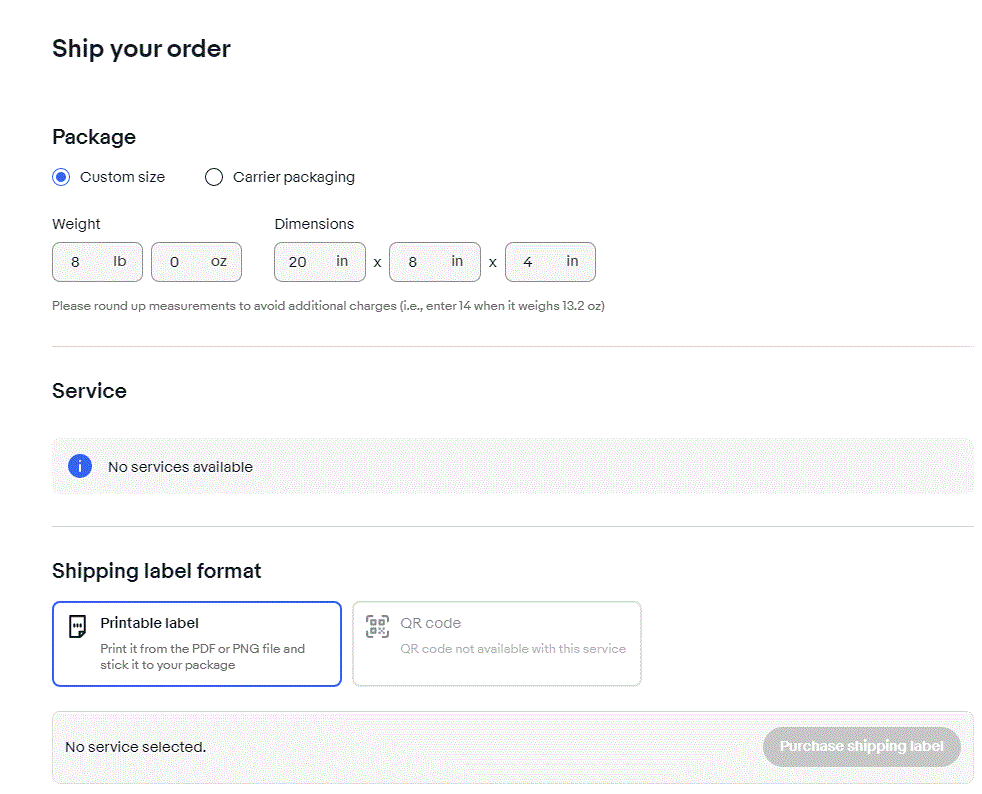This screenshot has width=982, height=794.
Task: Click the measurement rounding hint text
Action: [x=328, y=306]
